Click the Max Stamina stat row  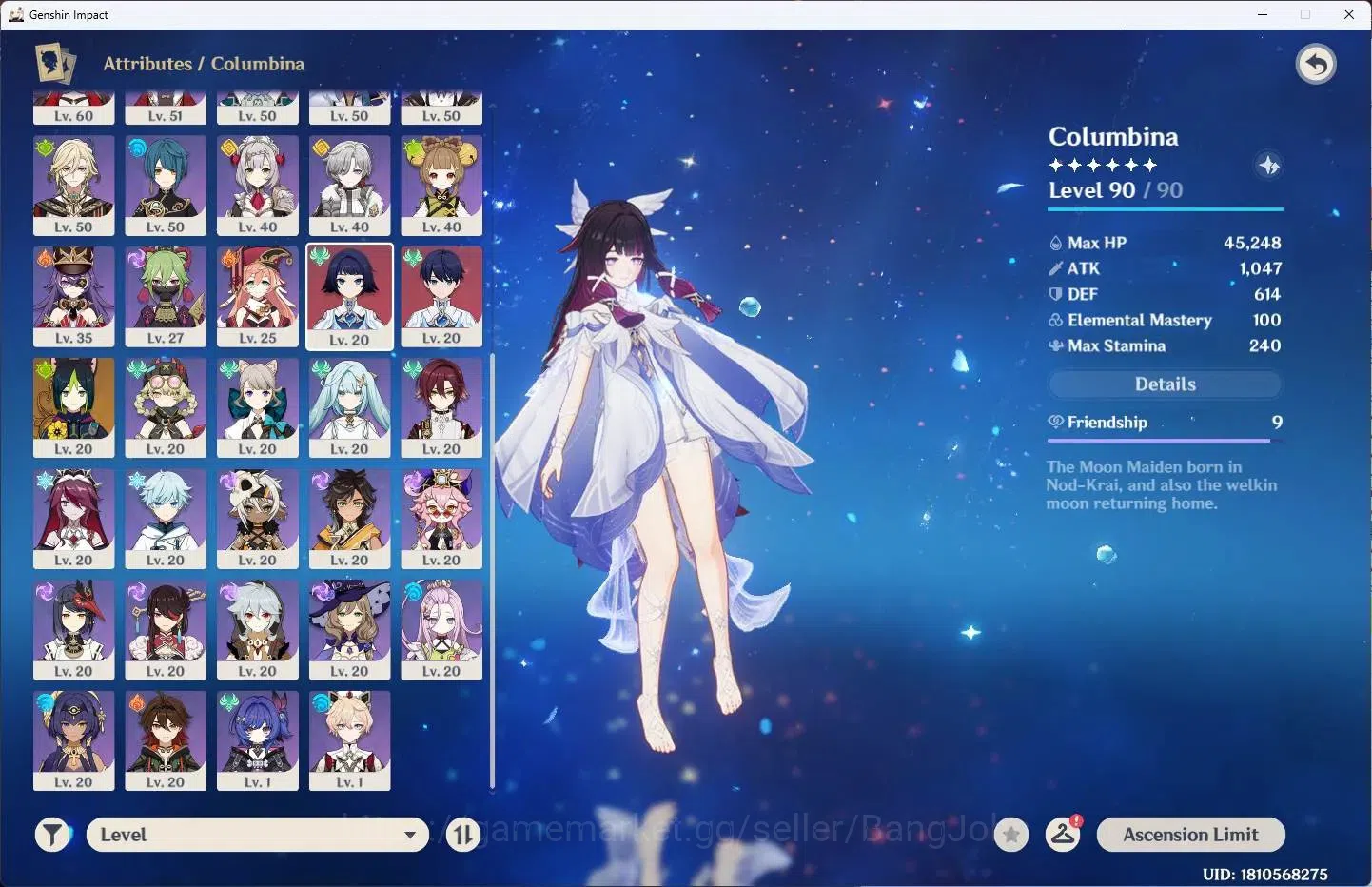1166,345
